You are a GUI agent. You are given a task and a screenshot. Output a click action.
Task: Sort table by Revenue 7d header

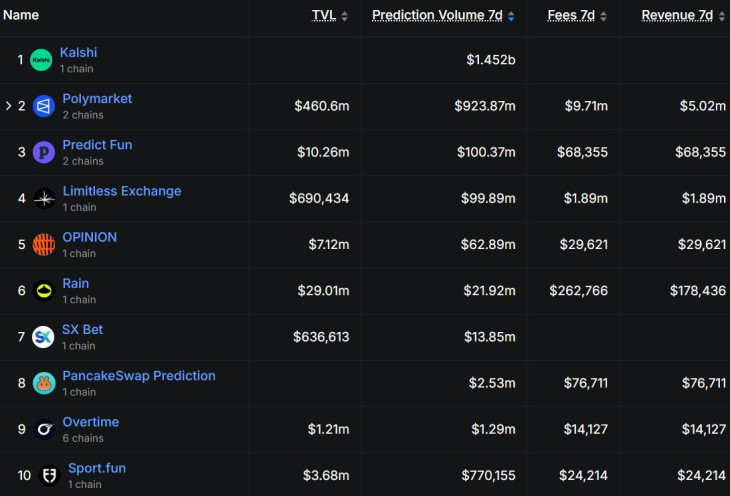point(677,15)
